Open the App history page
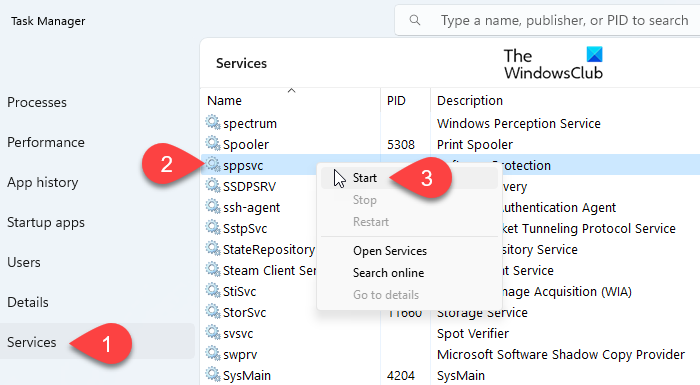Image resolution: width=700 pixels, height=385 pixels. coord(43,182)
